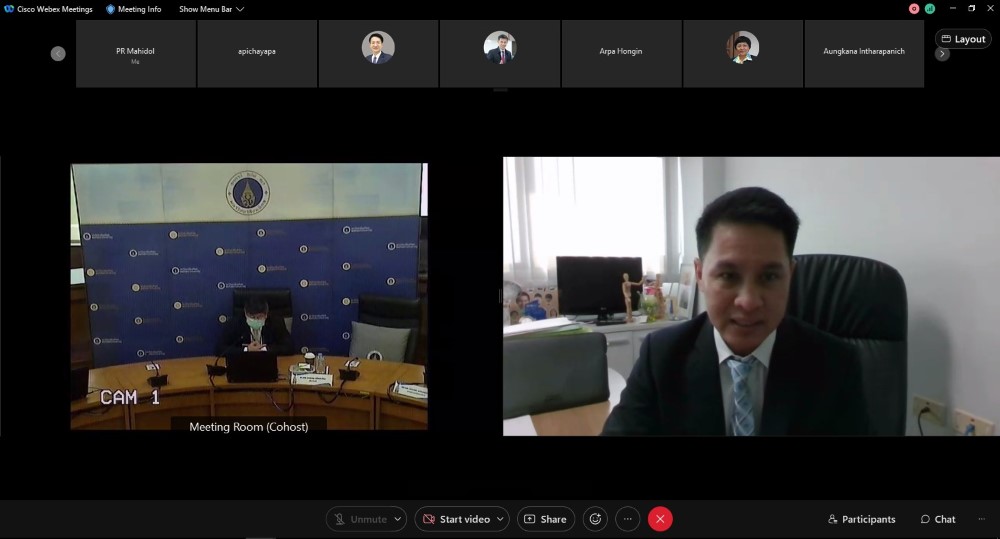Select the Meeting Room (Cohost) video feed

[249, 296]
